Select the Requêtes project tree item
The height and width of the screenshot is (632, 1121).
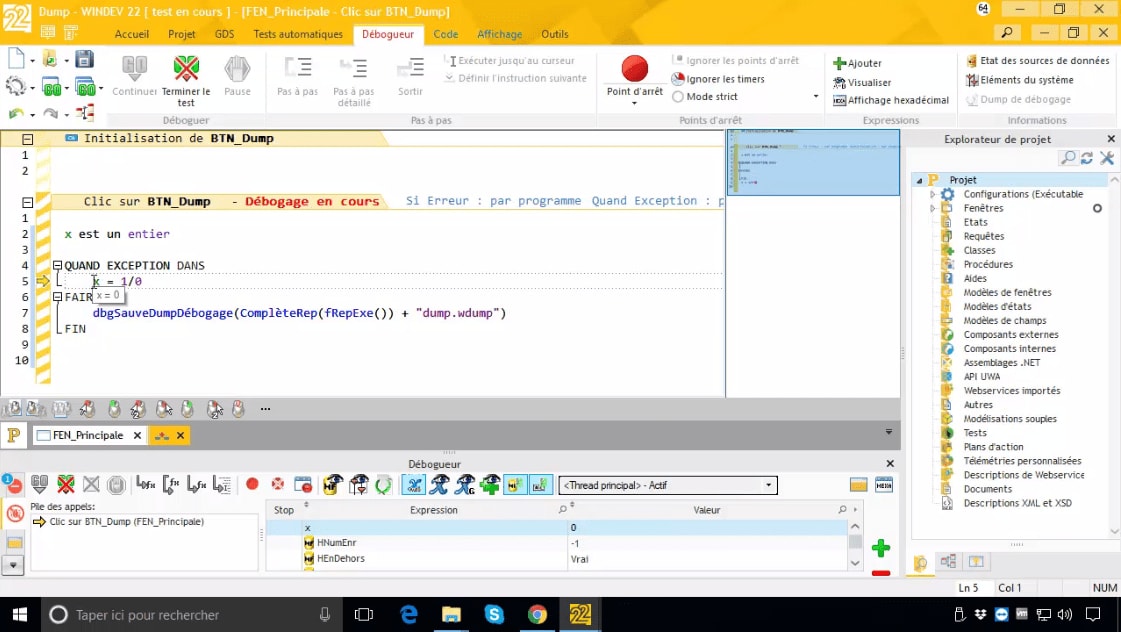984,237
